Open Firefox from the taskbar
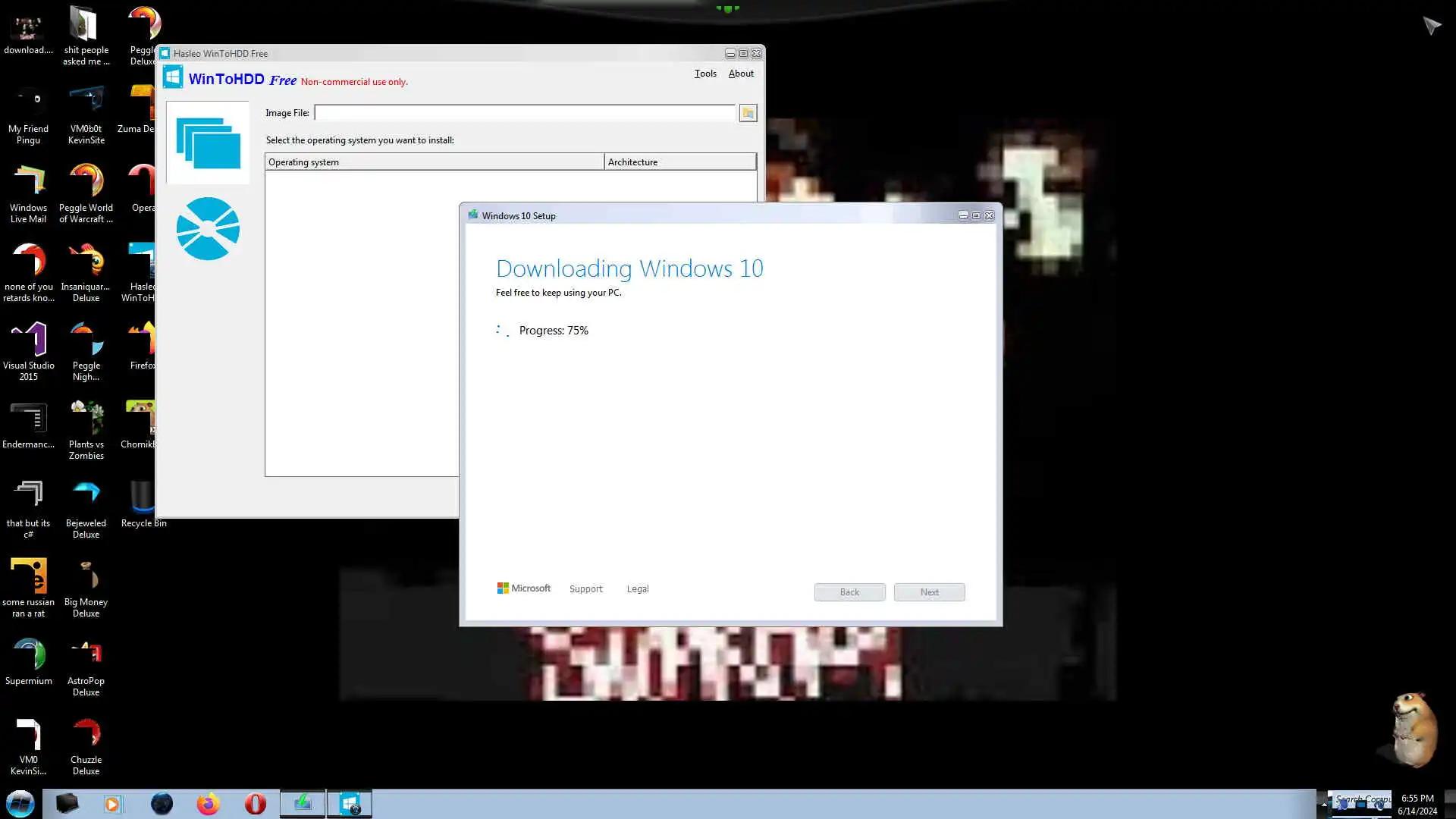This screenshot has width=1456, height=819. [x=208, y=804]
